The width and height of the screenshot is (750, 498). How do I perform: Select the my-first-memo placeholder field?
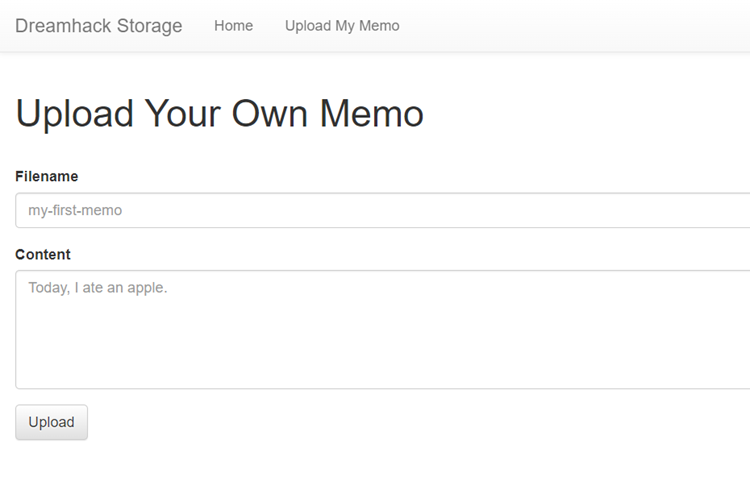click(x=380, y=211)
